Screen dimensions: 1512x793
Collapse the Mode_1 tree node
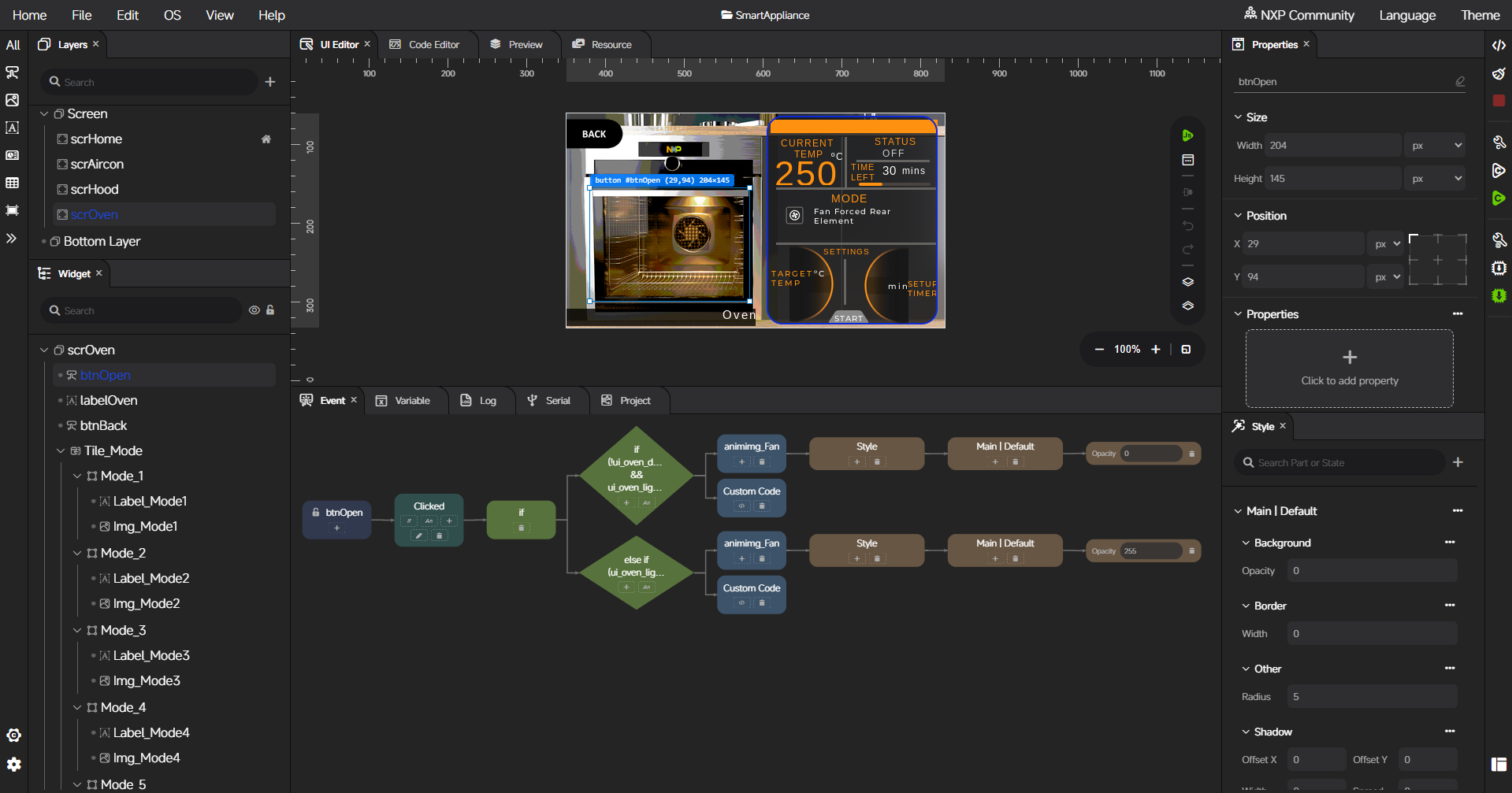(x=77, y=476)
